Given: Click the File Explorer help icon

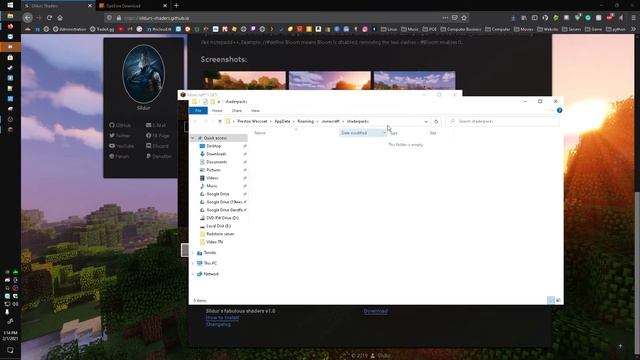Looking at the screenshot, I should [x=560, y=110].
